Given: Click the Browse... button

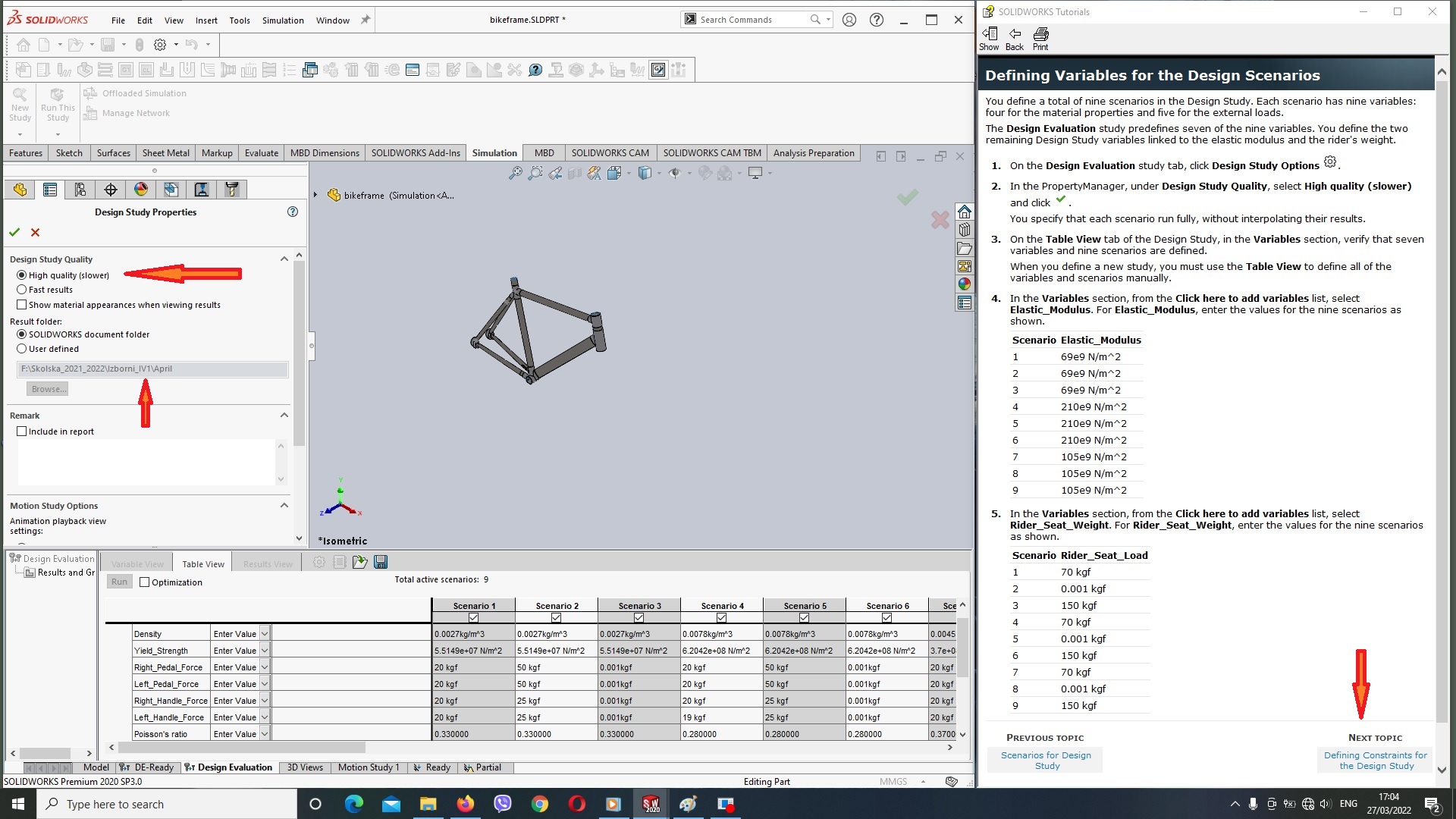Looking at the screenshot, I should click(48, 389).
